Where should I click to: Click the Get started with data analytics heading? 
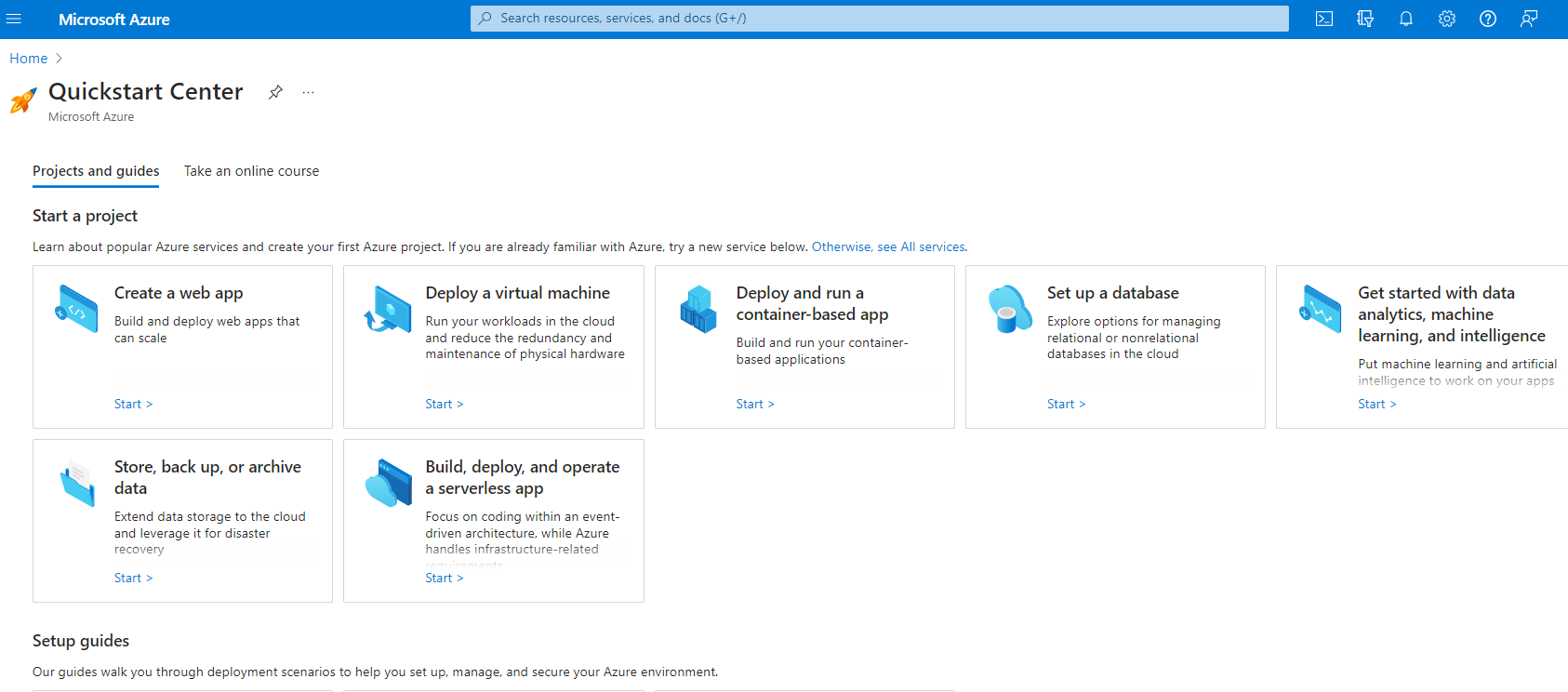tap(1452, 314)
